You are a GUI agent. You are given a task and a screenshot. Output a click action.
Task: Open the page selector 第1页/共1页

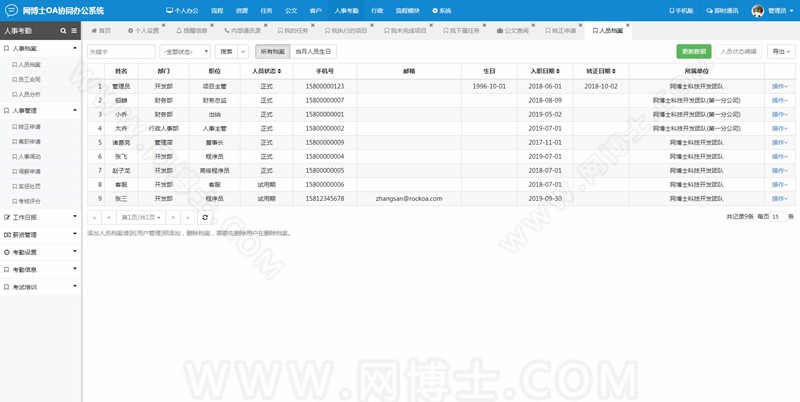[x=141, y=217]
